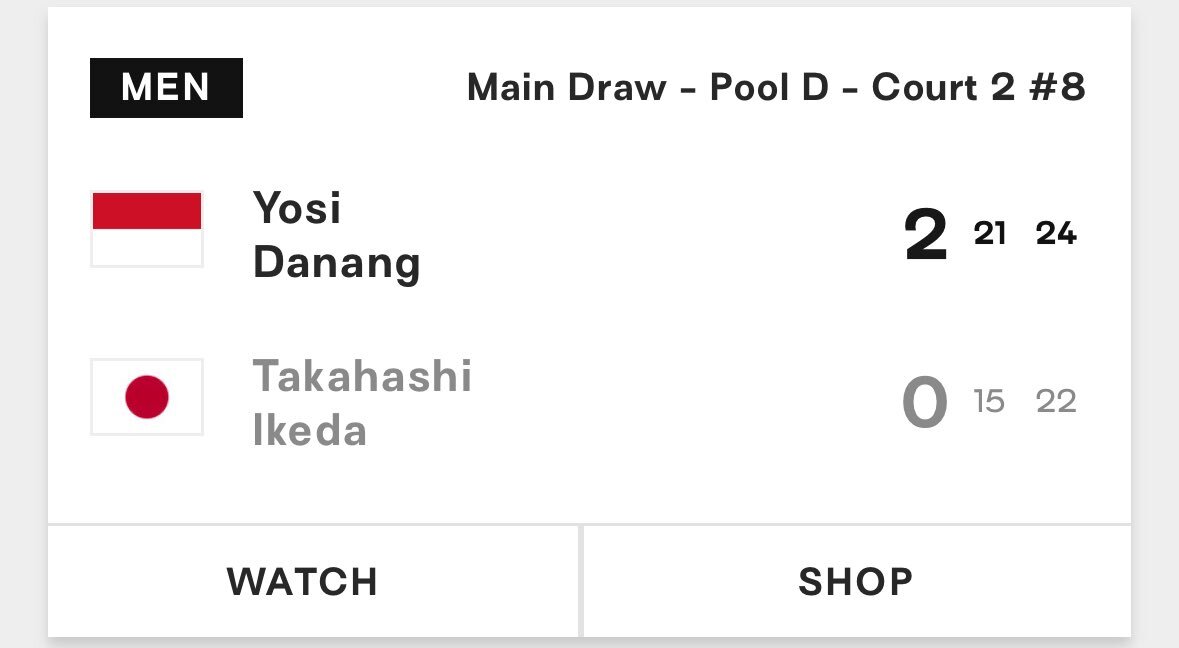Image resolution: width=1179 pixels, height=648 pixels.
Task: Click the Indonesia flag icon
Action: 147,229
